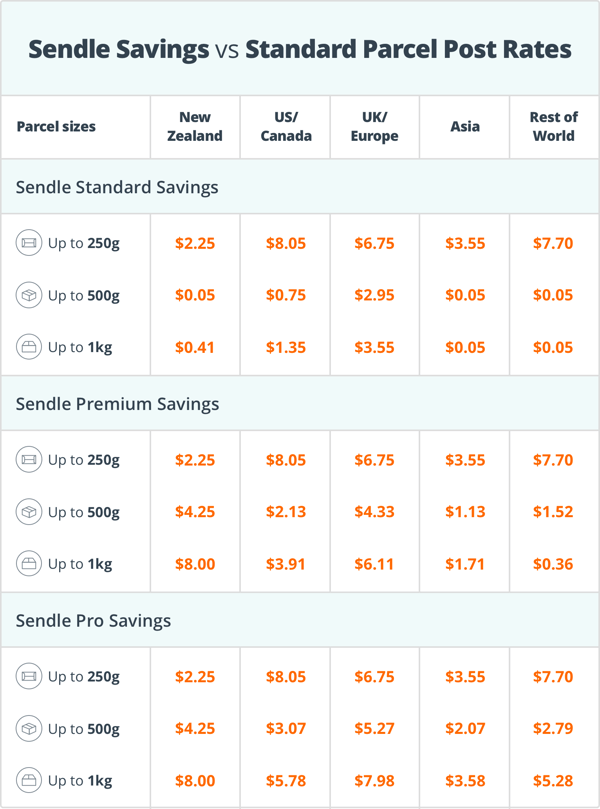Click the Sendle Pro Savings section heading

(x=93, y=620)
